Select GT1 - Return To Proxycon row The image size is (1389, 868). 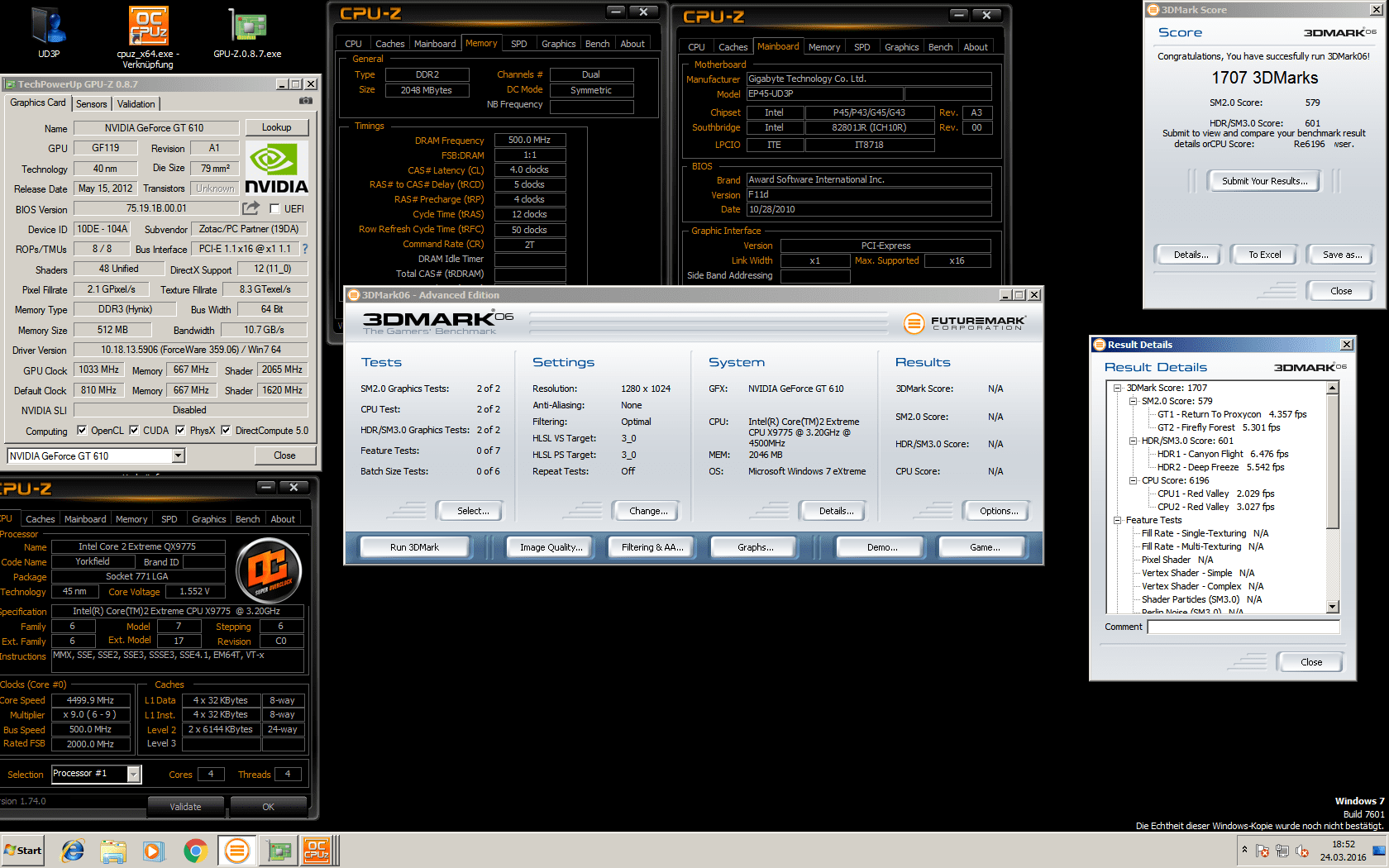point(1232,414)
